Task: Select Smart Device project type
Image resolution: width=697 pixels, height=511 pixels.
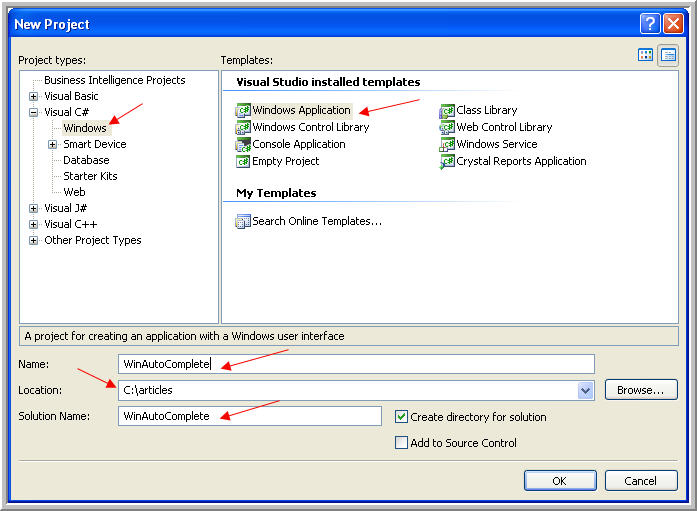Action: (x=95, y=144)
